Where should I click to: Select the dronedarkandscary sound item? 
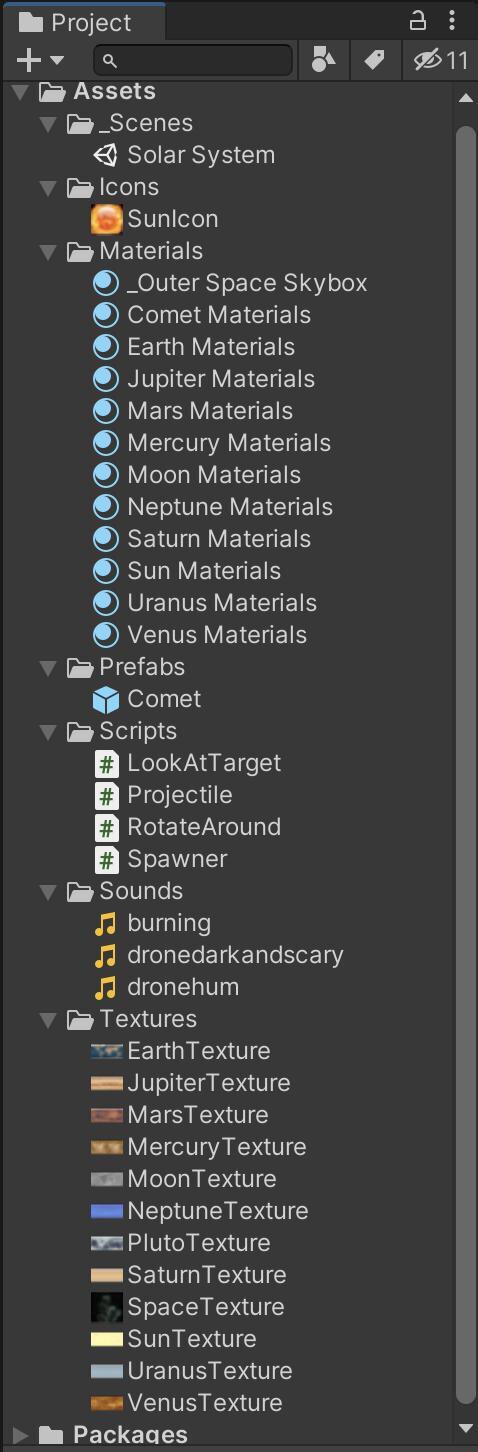[x=219, y=955]
